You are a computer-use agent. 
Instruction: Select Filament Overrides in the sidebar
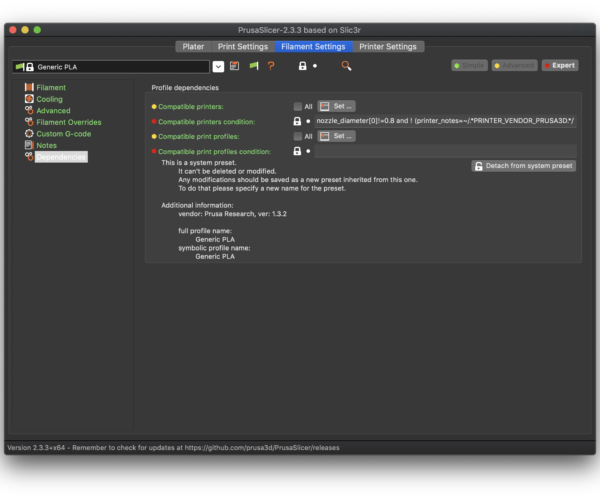point(68,122)
